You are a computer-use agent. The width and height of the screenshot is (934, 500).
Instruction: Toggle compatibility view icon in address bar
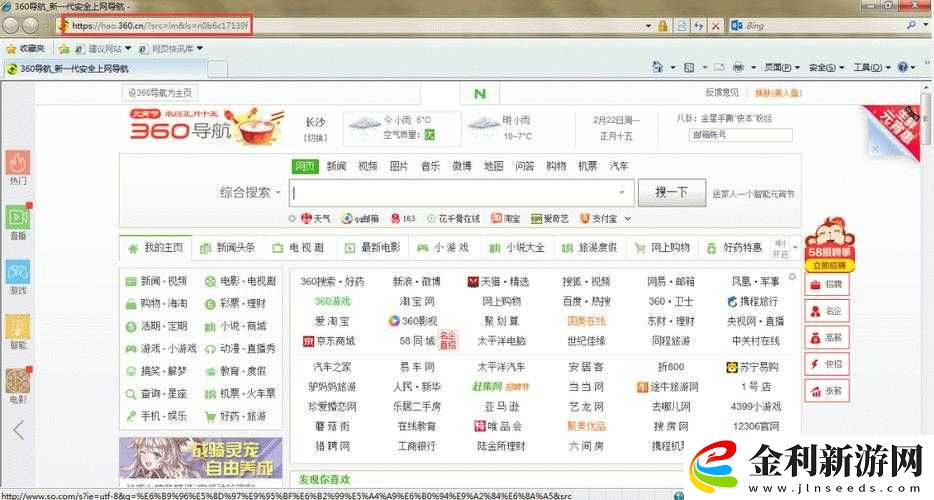click(681, 26)
